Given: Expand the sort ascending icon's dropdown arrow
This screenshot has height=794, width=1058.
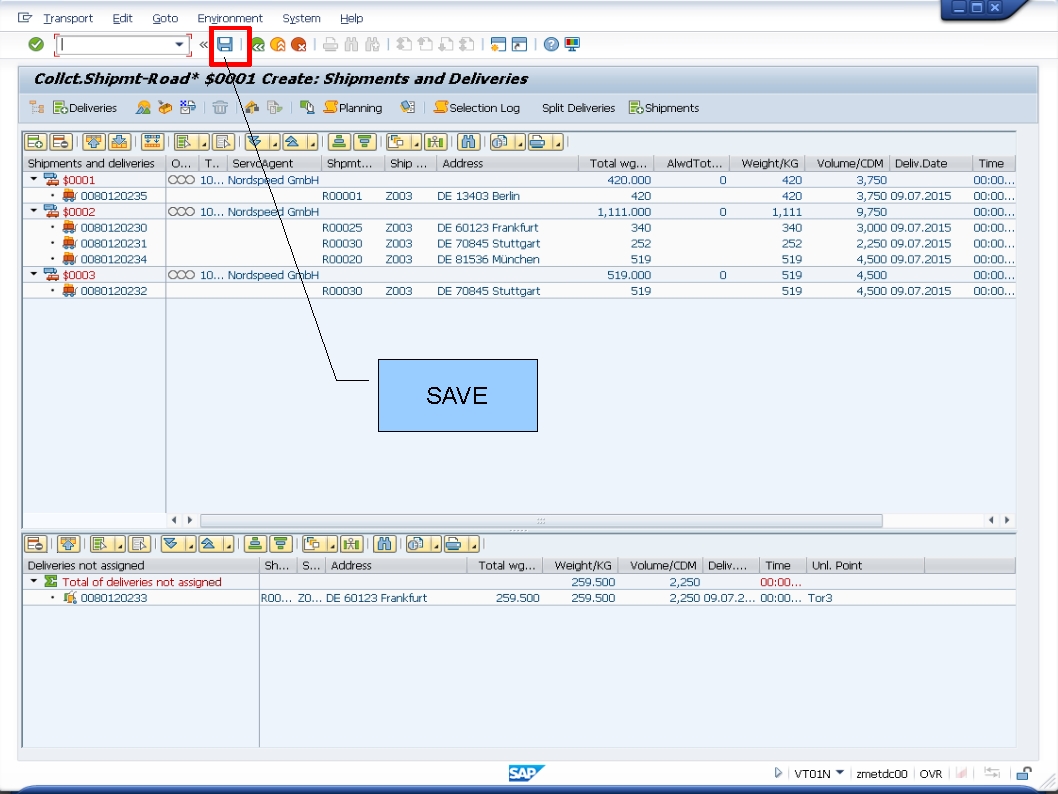Looking at the screenshot, I should pyautogui.click(x=312, y=141).
